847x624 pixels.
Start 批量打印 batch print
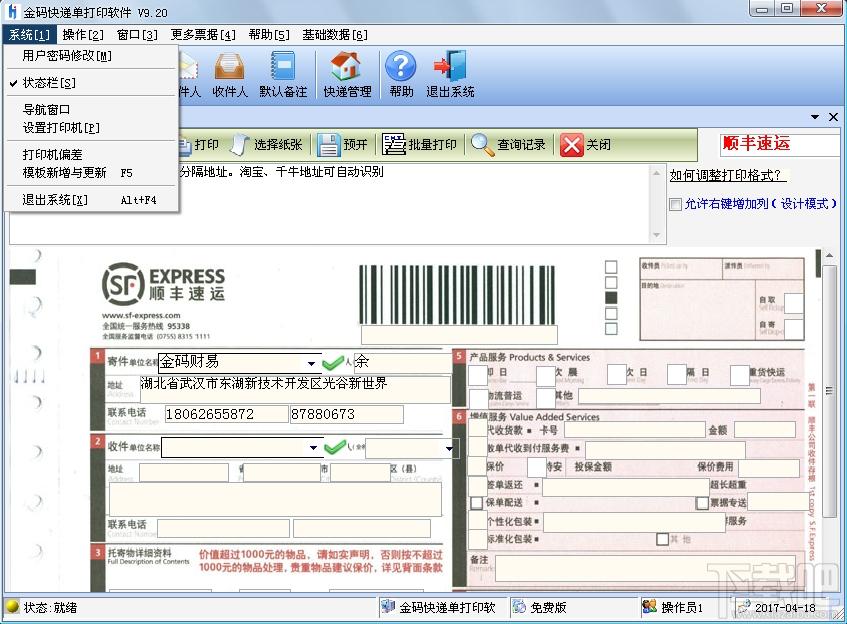pos(420,144)
